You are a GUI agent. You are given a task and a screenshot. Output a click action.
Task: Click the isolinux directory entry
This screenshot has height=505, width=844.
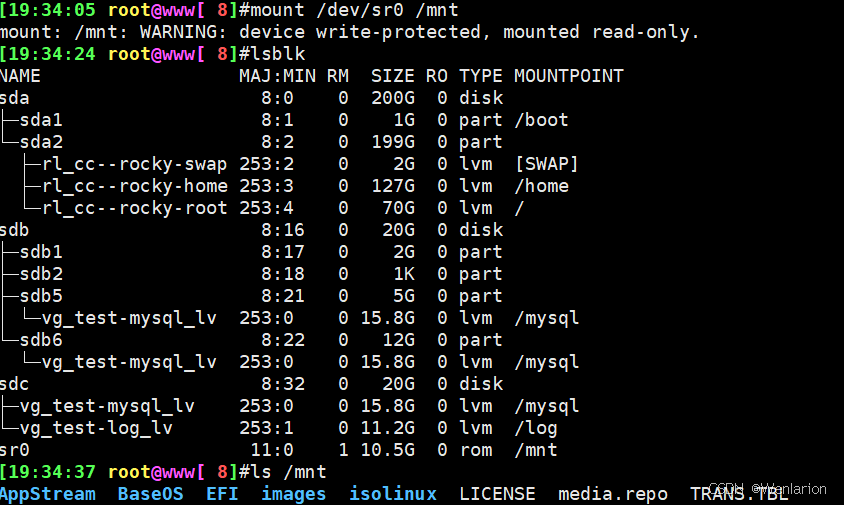coord(393,494)
